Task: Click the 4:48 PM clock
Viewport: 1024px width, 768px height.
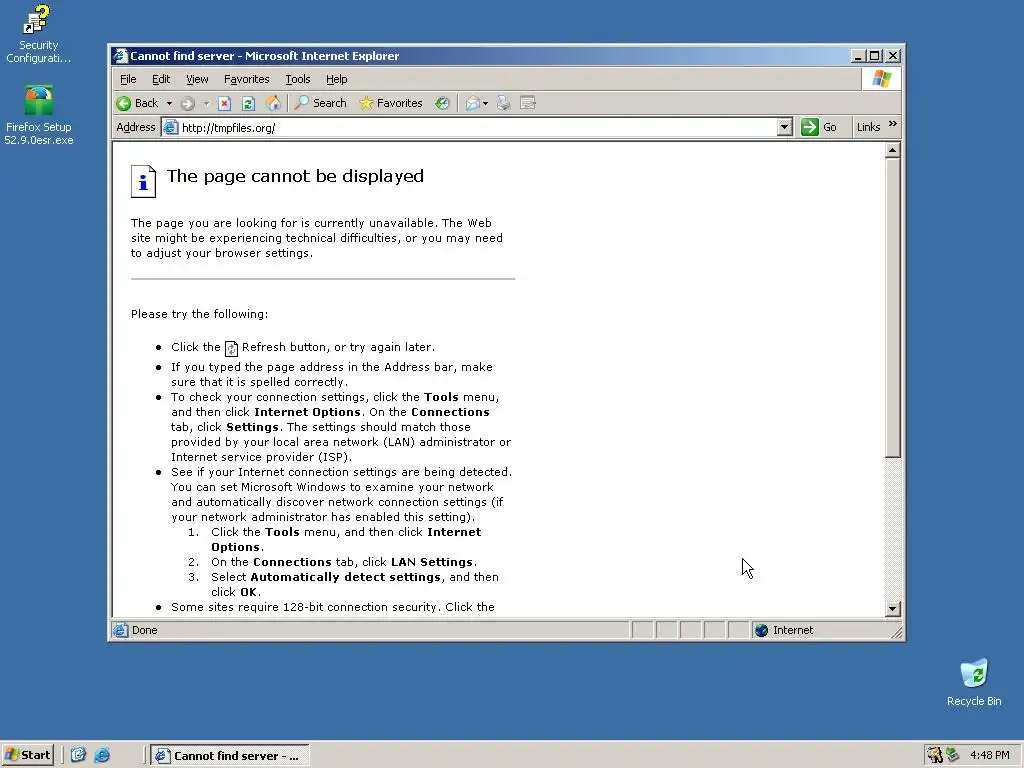Action: coord(990,756)
